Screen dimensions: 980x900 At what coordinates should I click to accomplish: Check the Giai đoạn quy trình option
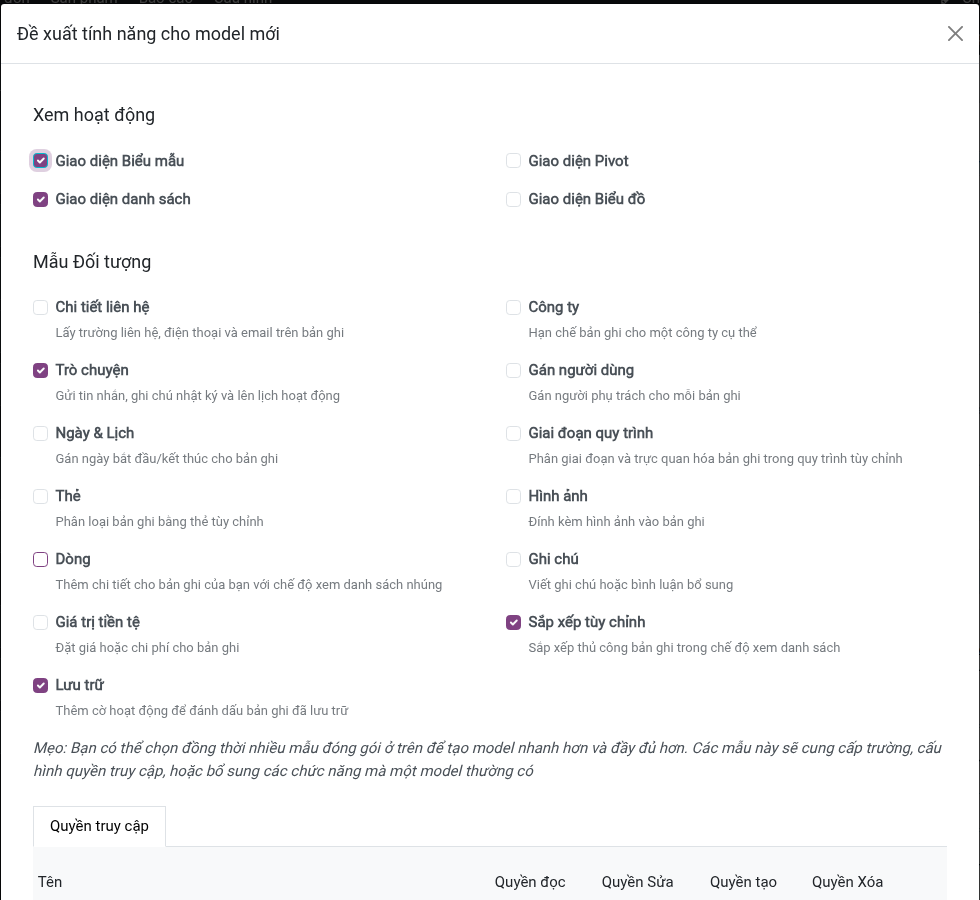(513, 433)
